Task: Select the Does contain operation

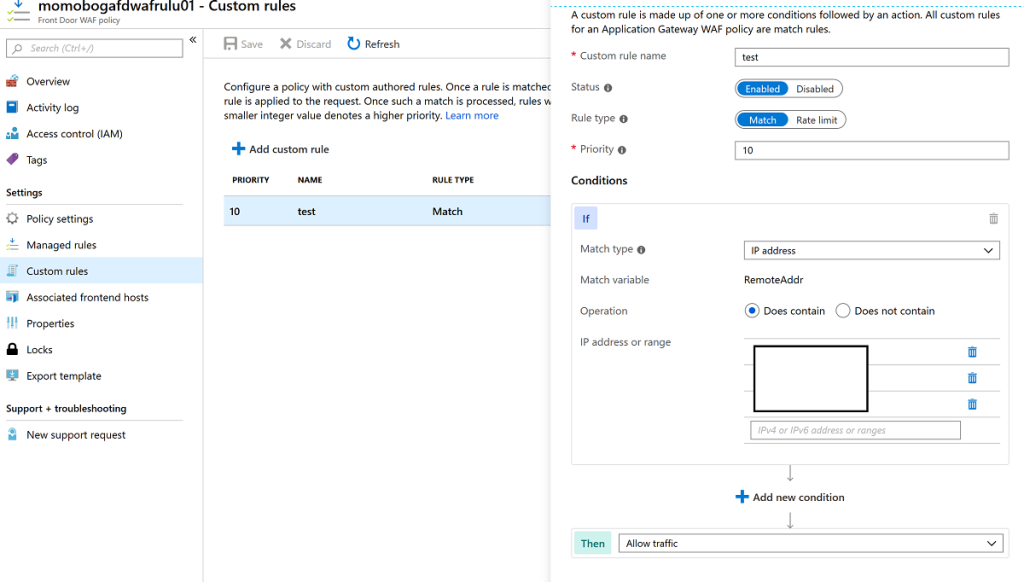Action: [752, 311]
